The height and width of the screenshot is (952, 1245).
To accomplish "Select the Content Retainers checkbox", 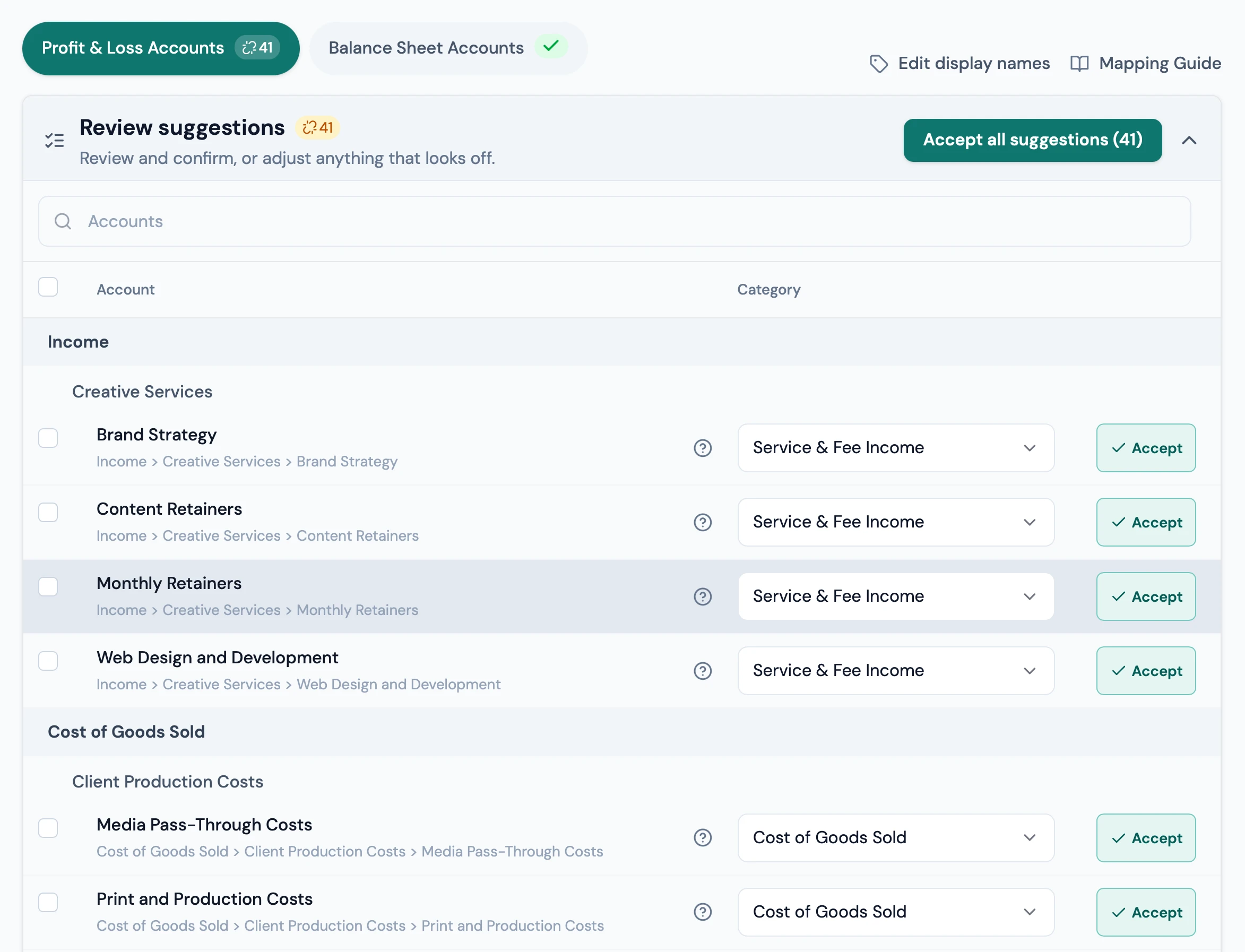I will (x=48, y=512).
